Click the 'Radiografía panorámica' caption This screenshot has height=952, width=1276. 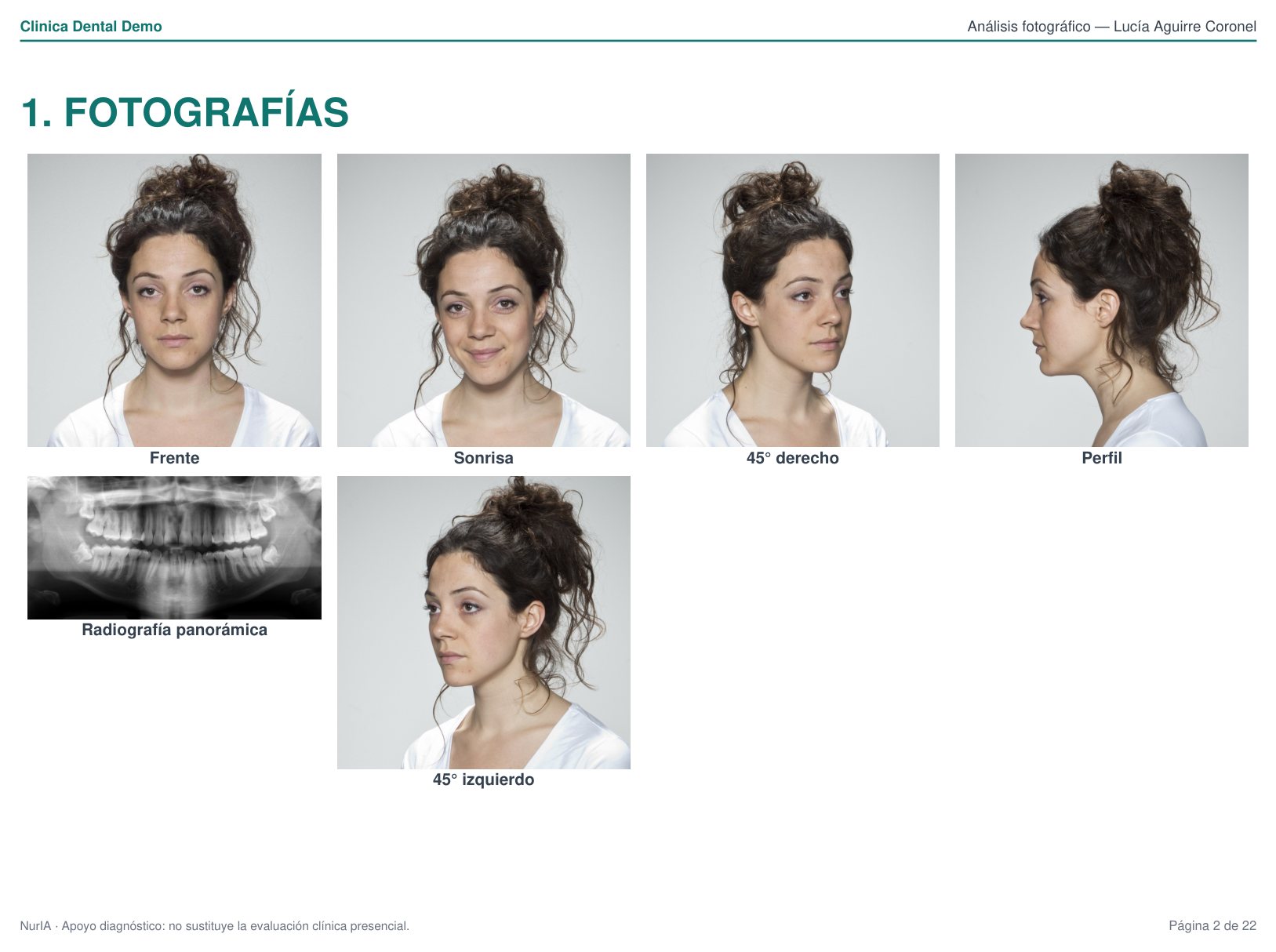pyautogui.click(x=174, y=630)
